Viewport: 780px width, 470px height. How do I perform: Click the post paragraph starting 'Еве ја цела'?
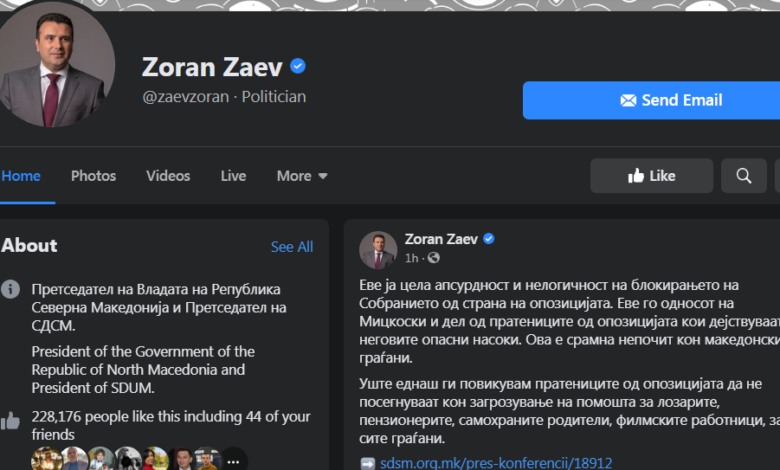pyautogui.click(x=569, y=321)
